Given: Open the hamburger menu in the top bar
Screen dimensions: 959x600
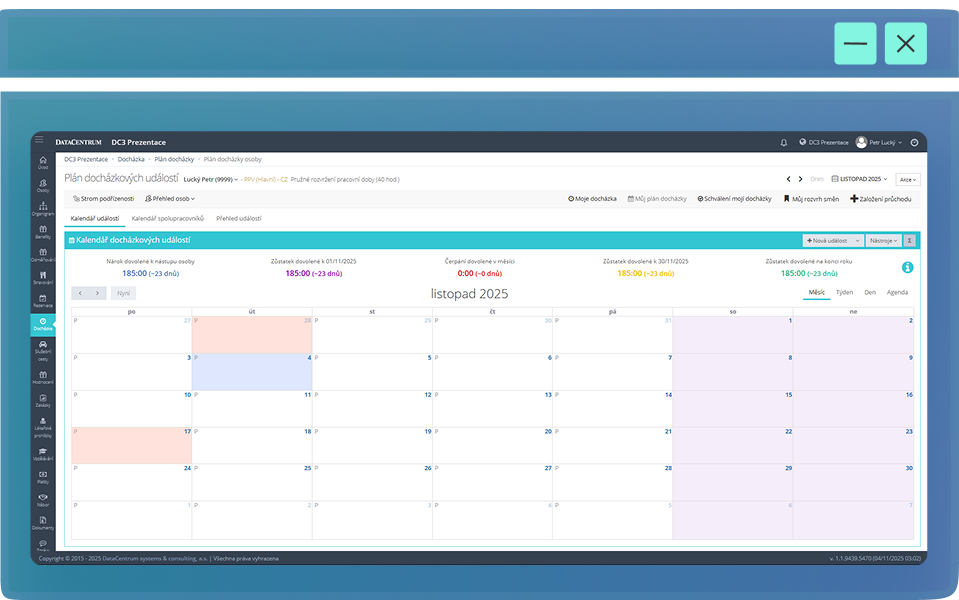Looking at the screenshot, I should coord(39,140).
